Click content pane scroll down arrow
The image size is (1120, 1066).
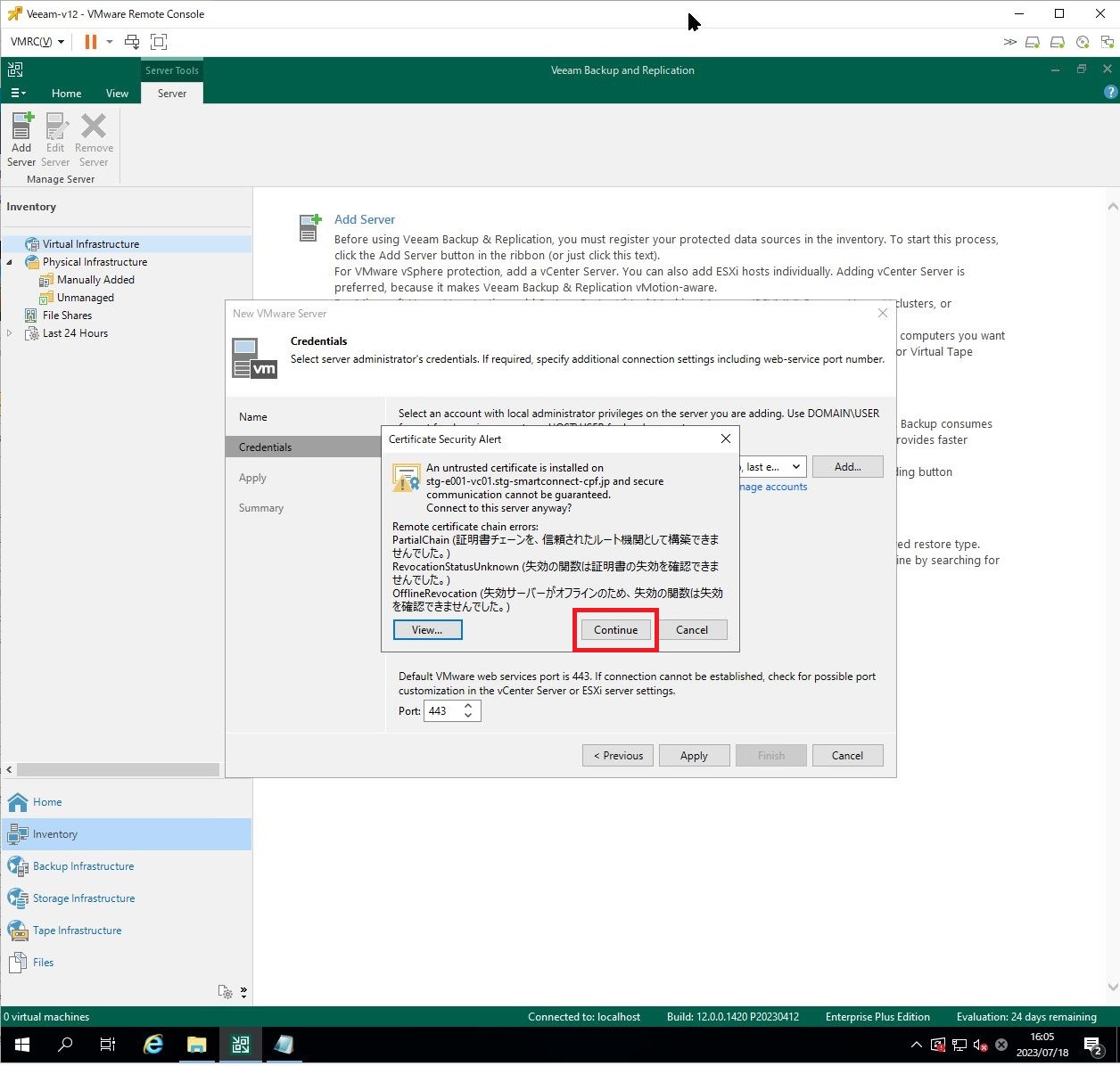click(1112, 987)
